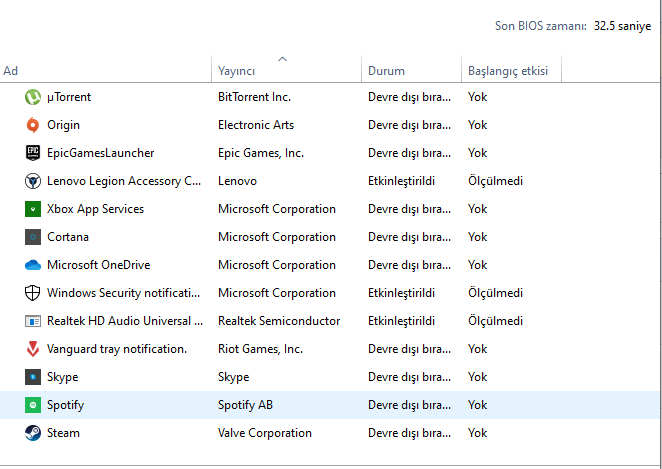Screen dimensions: 662x469
Task: Click the BitTorrent Inc. publisher cell
Action: click(x=254, y=97)
